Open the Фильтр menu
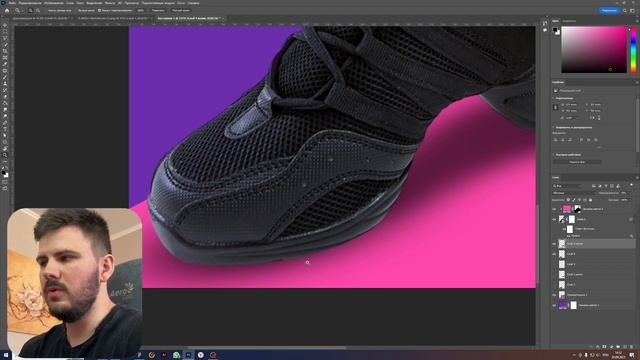This screenshot has width=640, height=360. 110,3
